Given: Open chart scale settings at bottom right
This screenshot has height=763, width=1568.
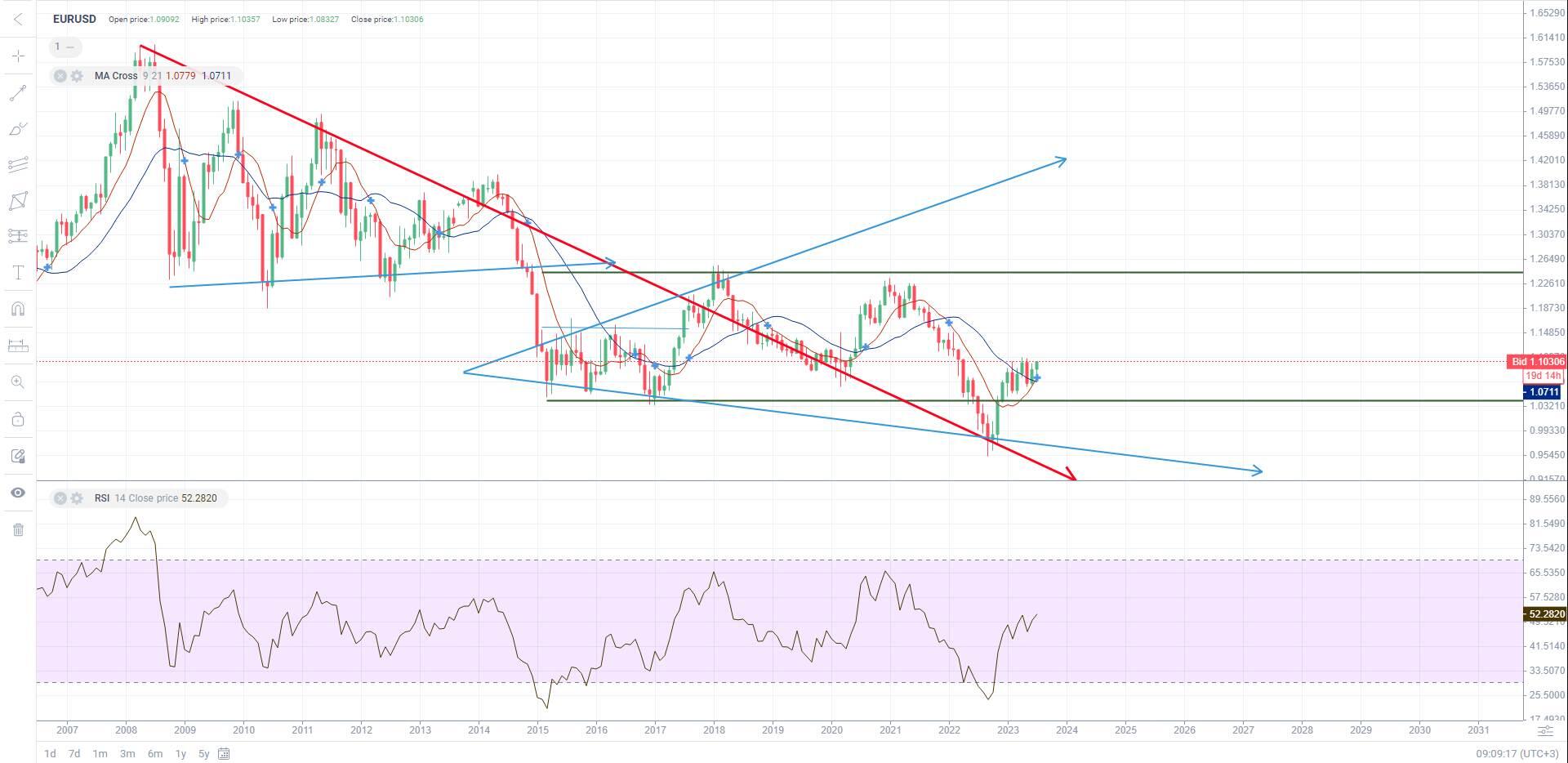Looking at the screenshot, I should point(1544,730).
